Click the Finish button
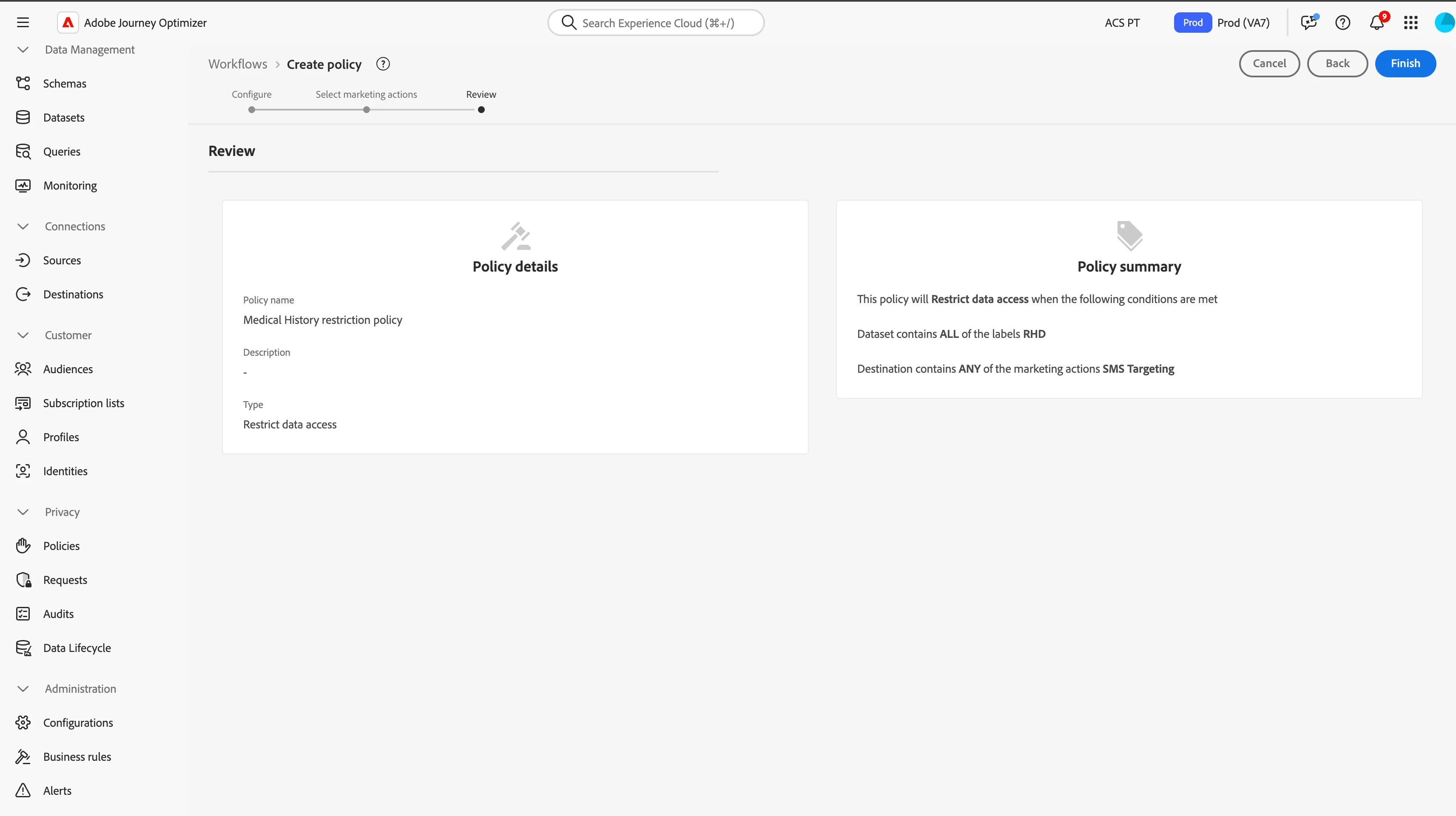The height and width of the screenshot is (816, 1456). click(x=1405, y=63)
